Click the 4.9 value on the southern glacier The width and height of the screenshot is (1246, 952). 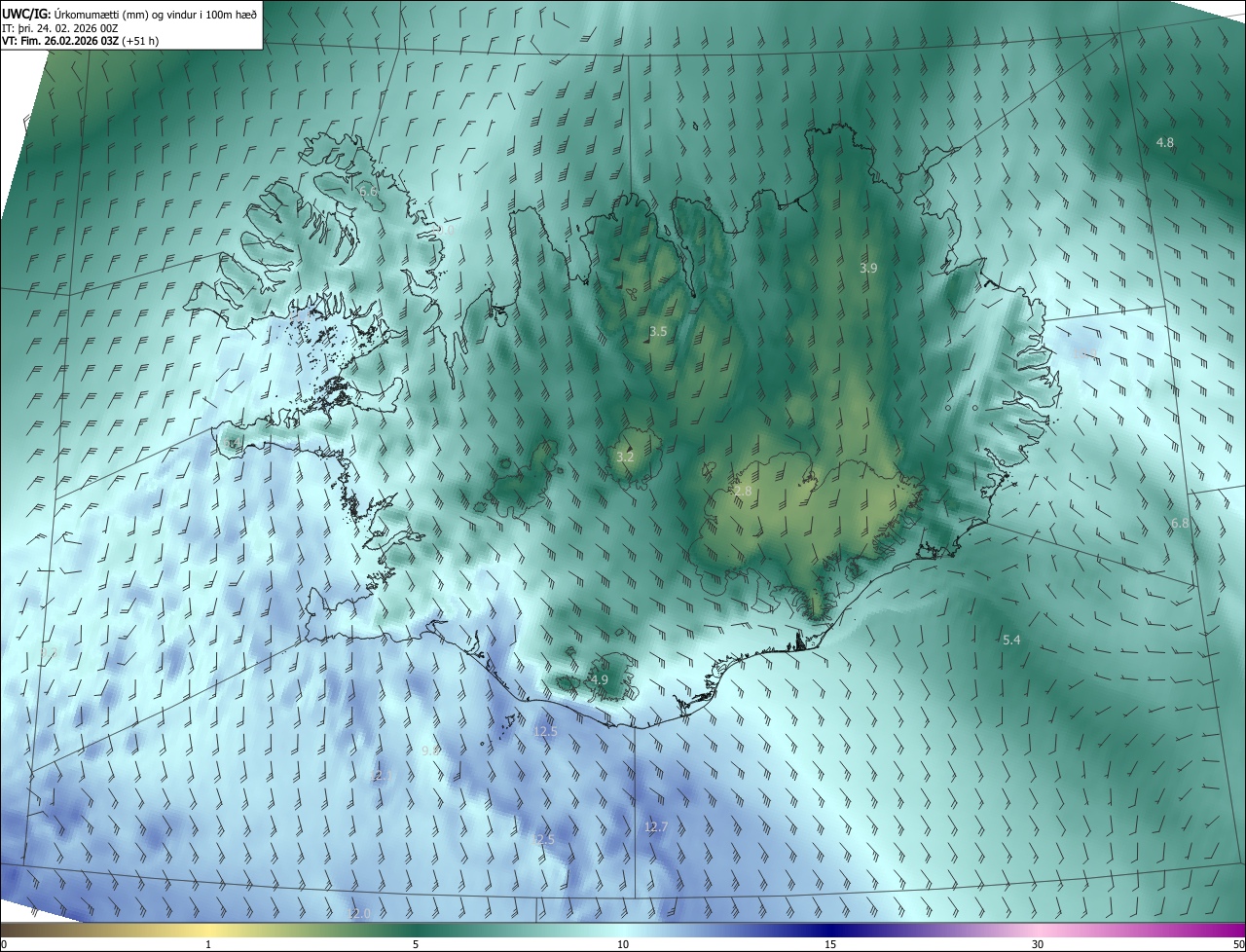[599, 680]
